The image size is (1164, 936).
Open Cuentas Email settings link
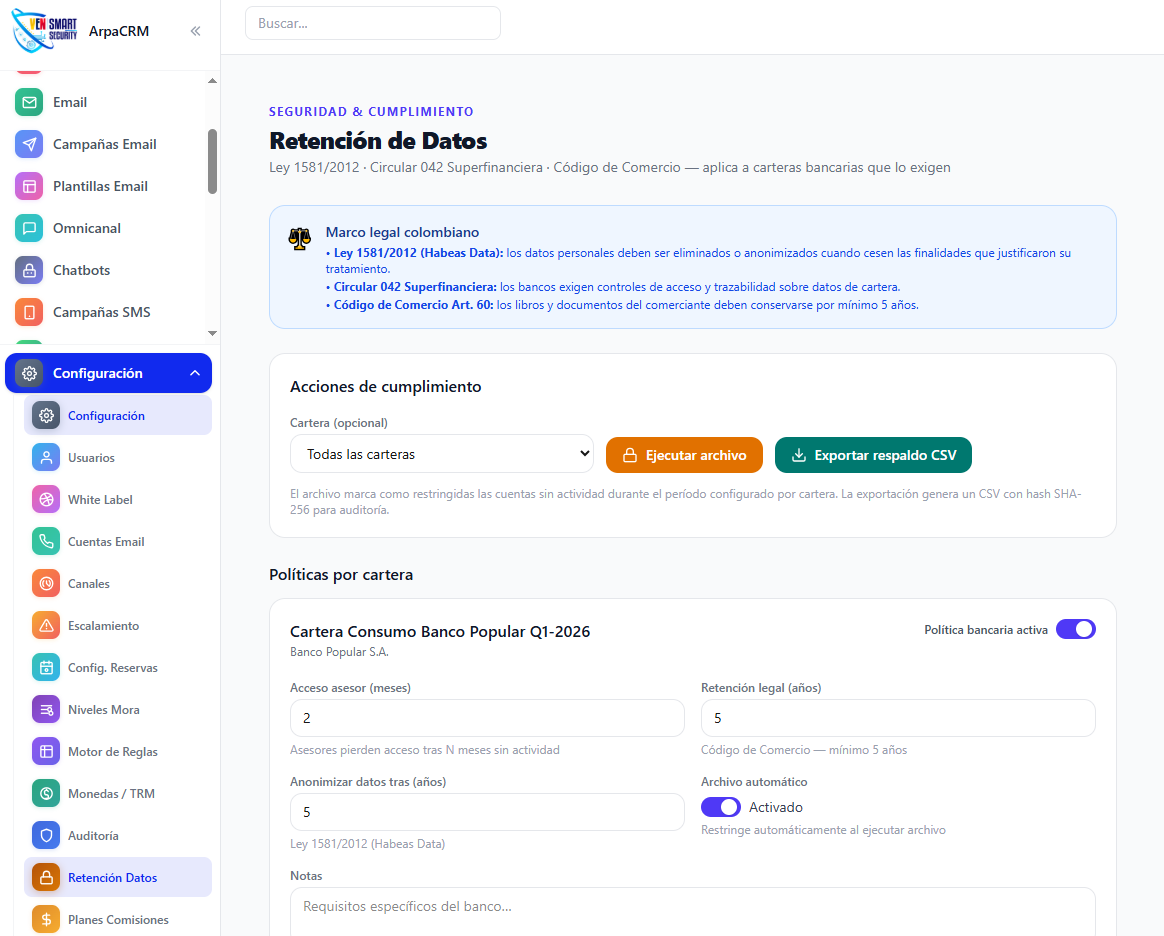click(118, 541)
